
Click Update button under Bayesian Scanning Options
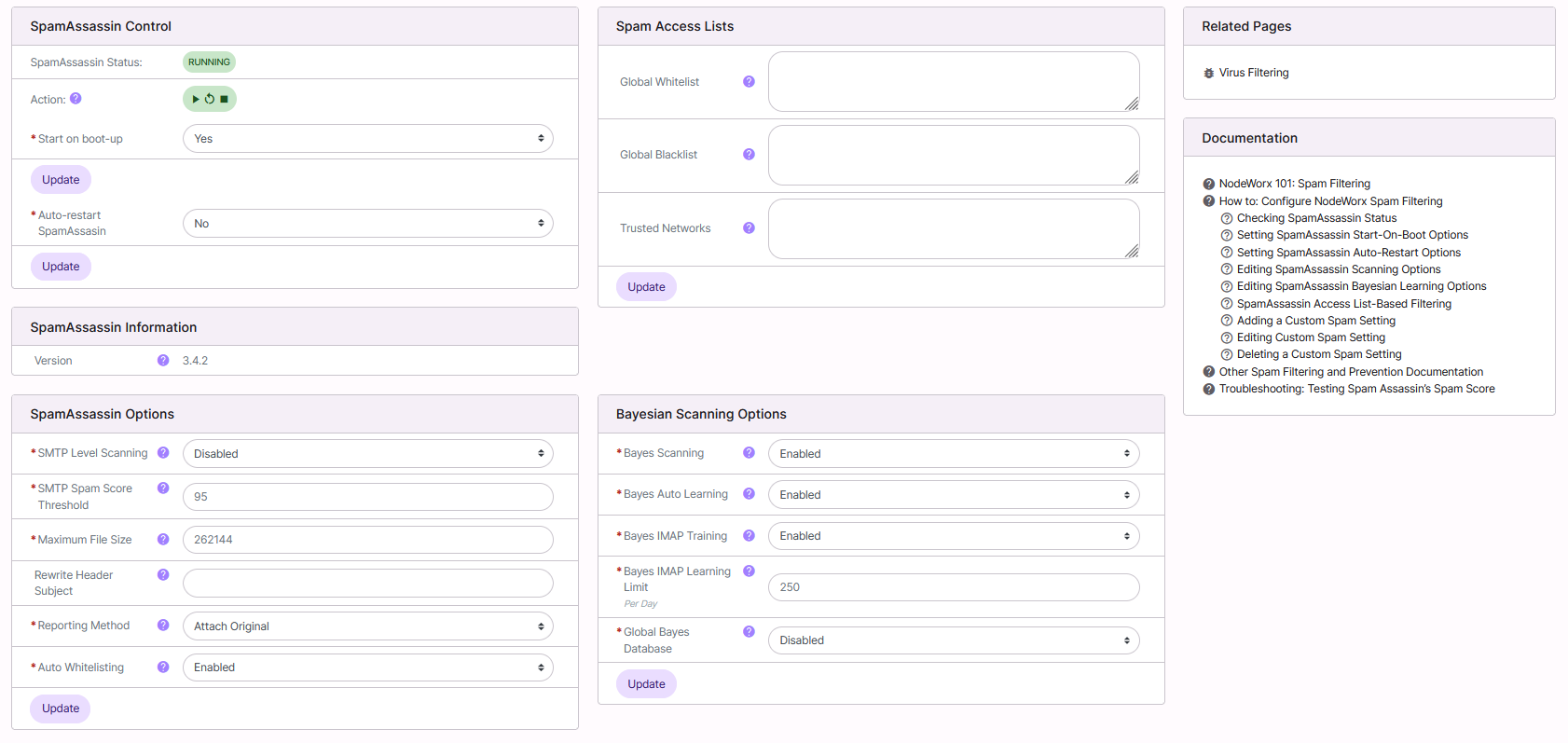[x=646, y=684]
